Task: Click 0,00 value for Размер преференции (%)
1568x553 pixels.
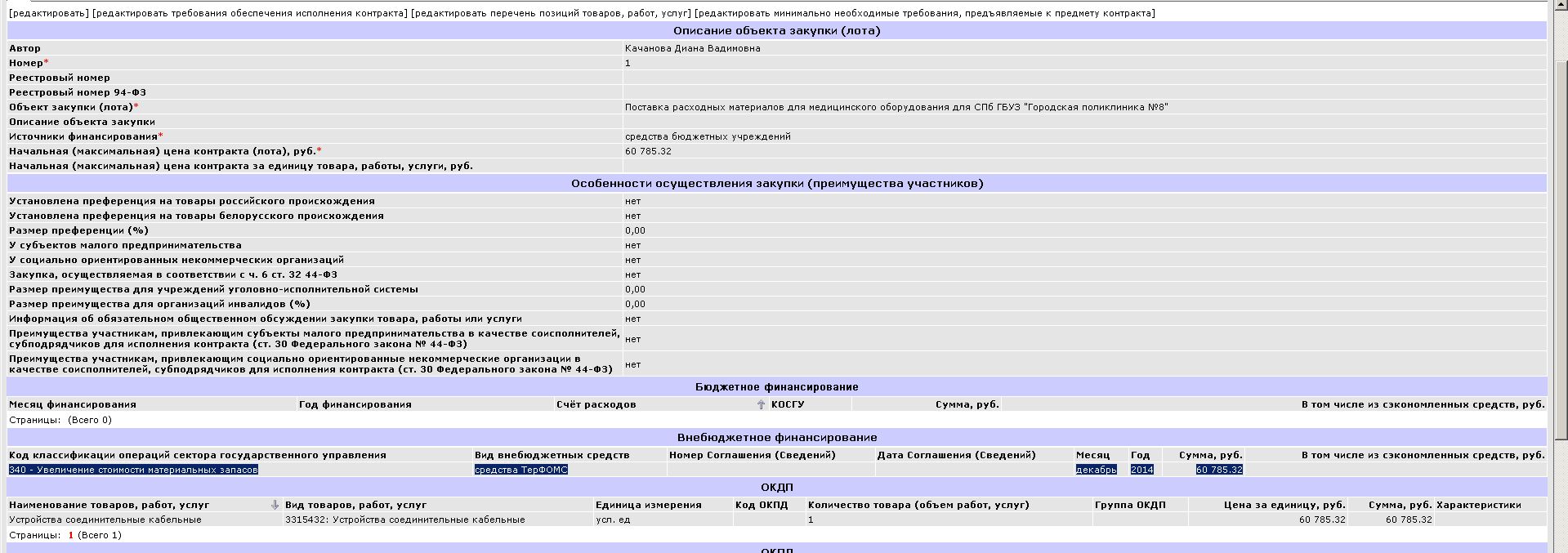Action: click(x=636, y=230)
